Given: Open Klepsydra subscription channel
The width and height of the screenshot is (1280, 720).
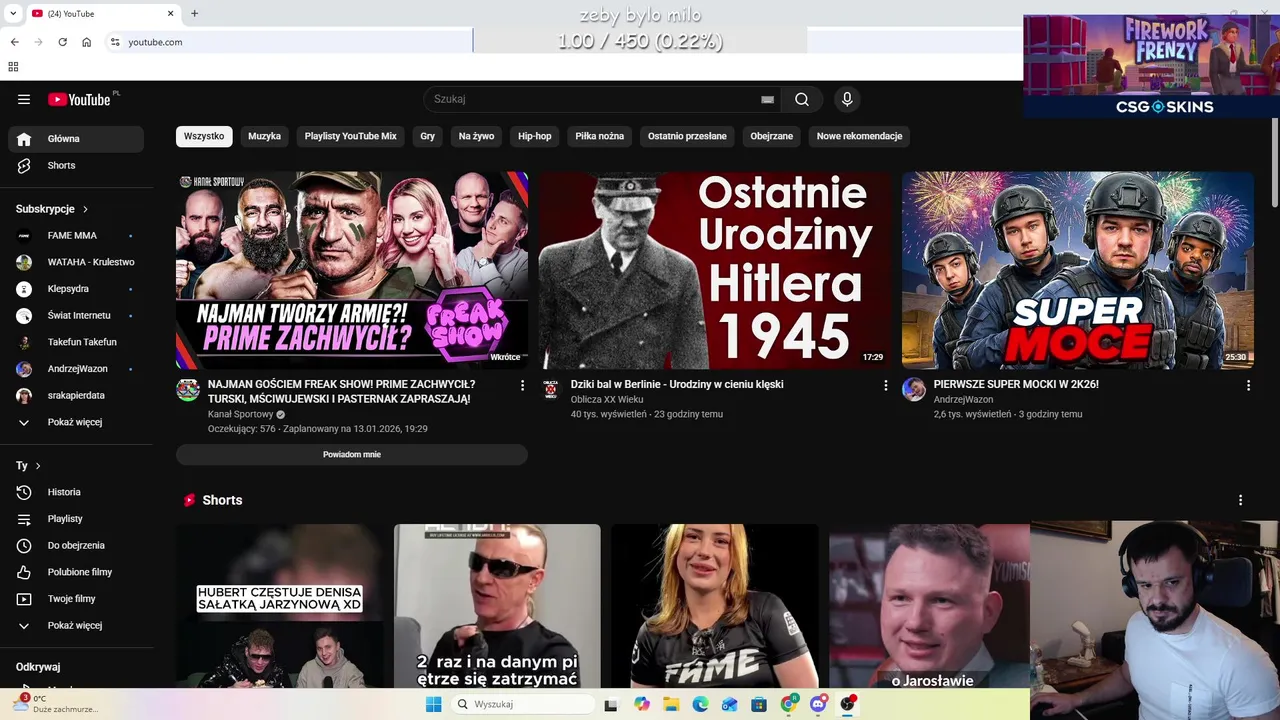Looking at the screenshot, I should click(x=76, y=289).
